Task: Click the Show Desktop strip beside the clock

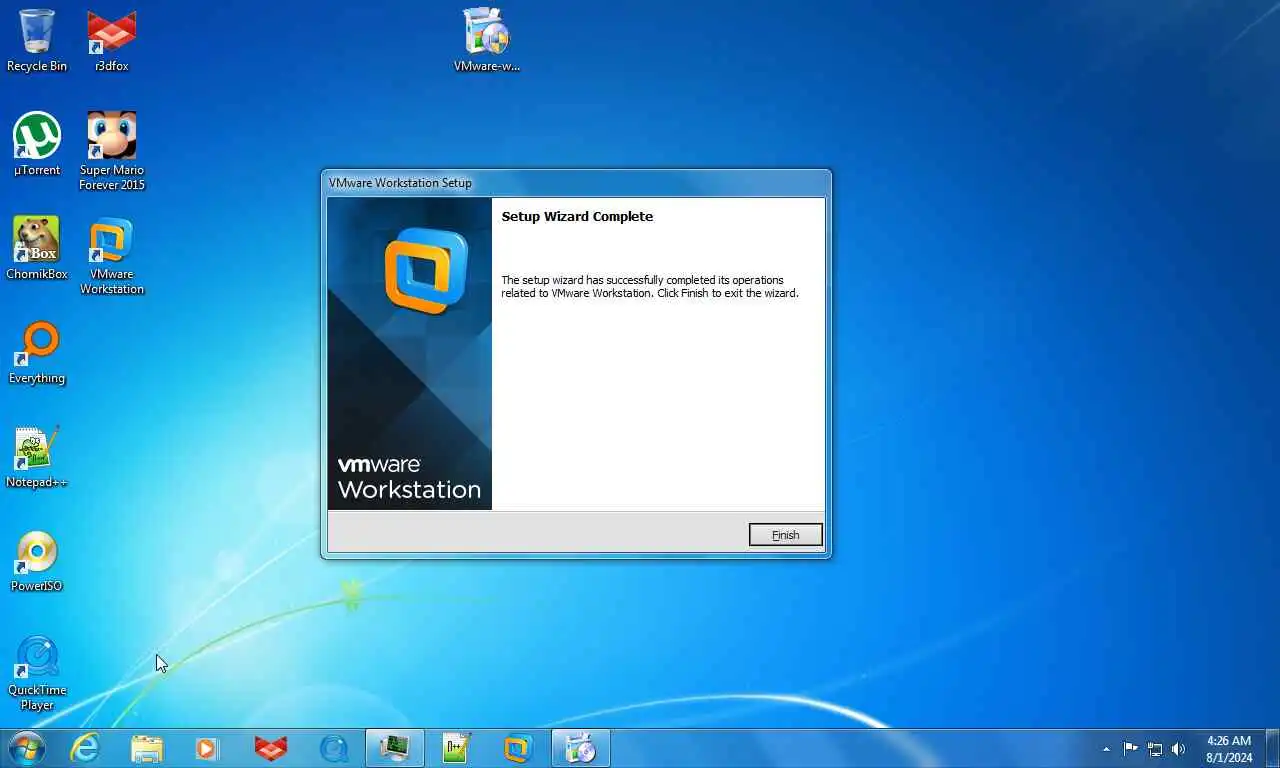Action: pos(1272,748)
